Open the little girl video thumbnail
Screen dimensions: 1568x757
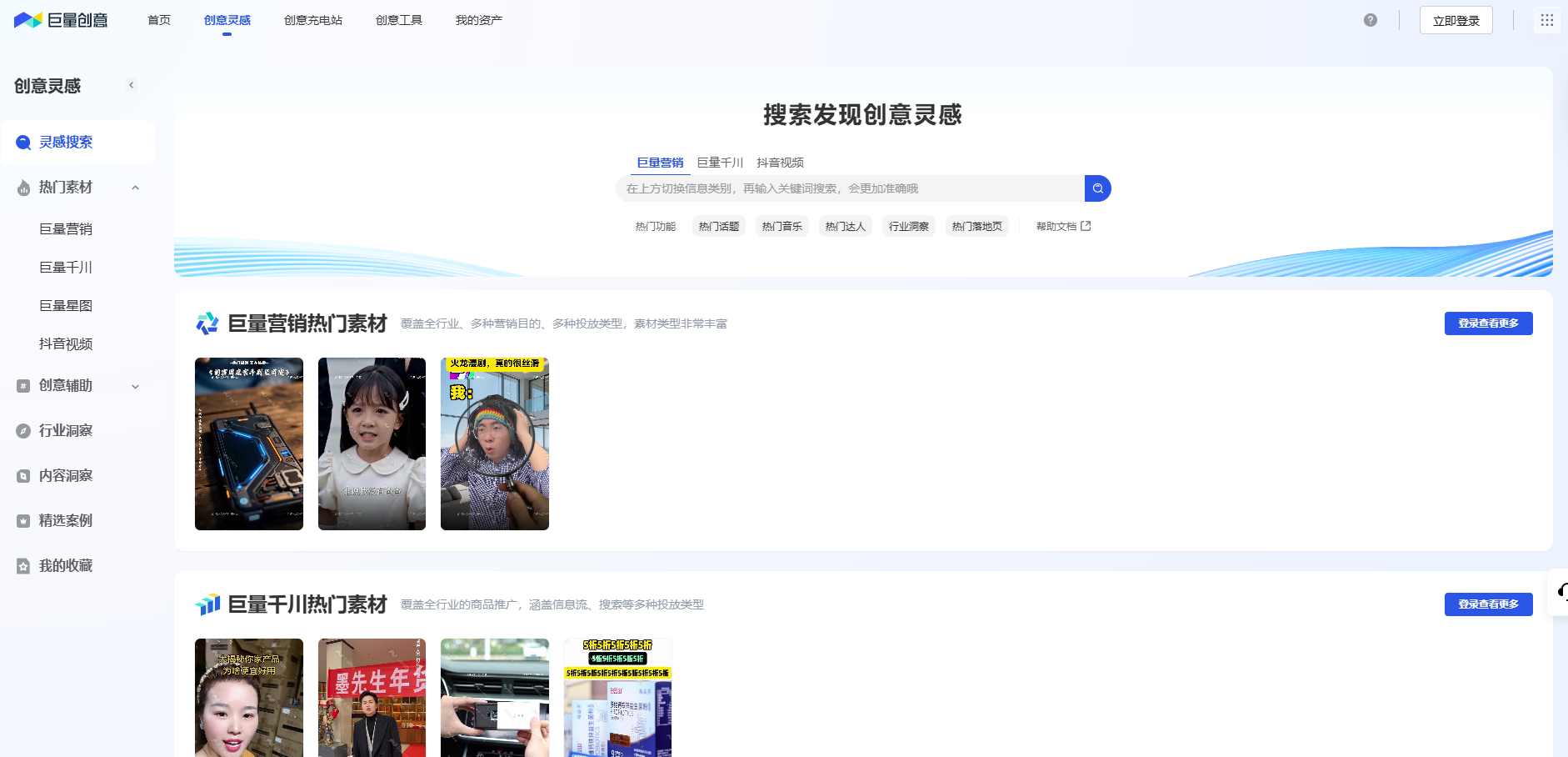pos(372,444)
